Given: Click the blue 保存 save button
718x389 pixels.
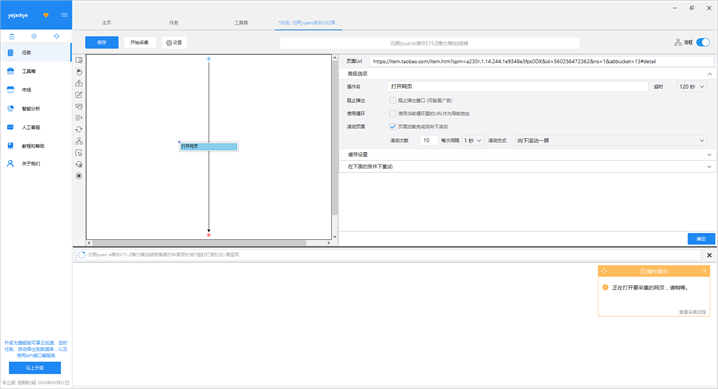Looking at the screenshot, I should point(102,43).
